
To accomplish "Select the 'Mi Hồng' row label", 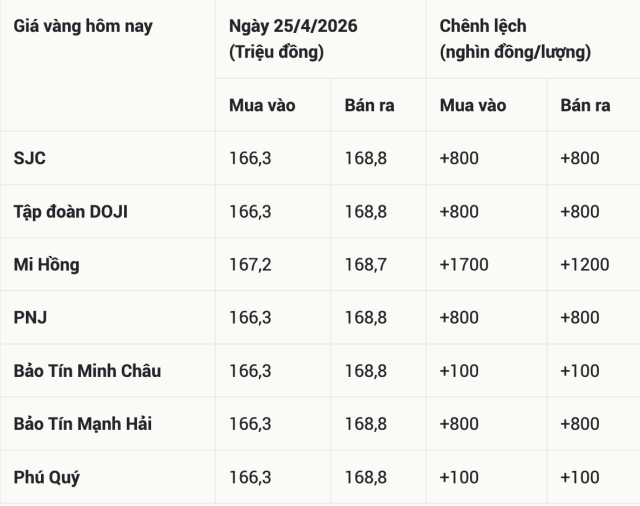I will click(x=47, y=265).
